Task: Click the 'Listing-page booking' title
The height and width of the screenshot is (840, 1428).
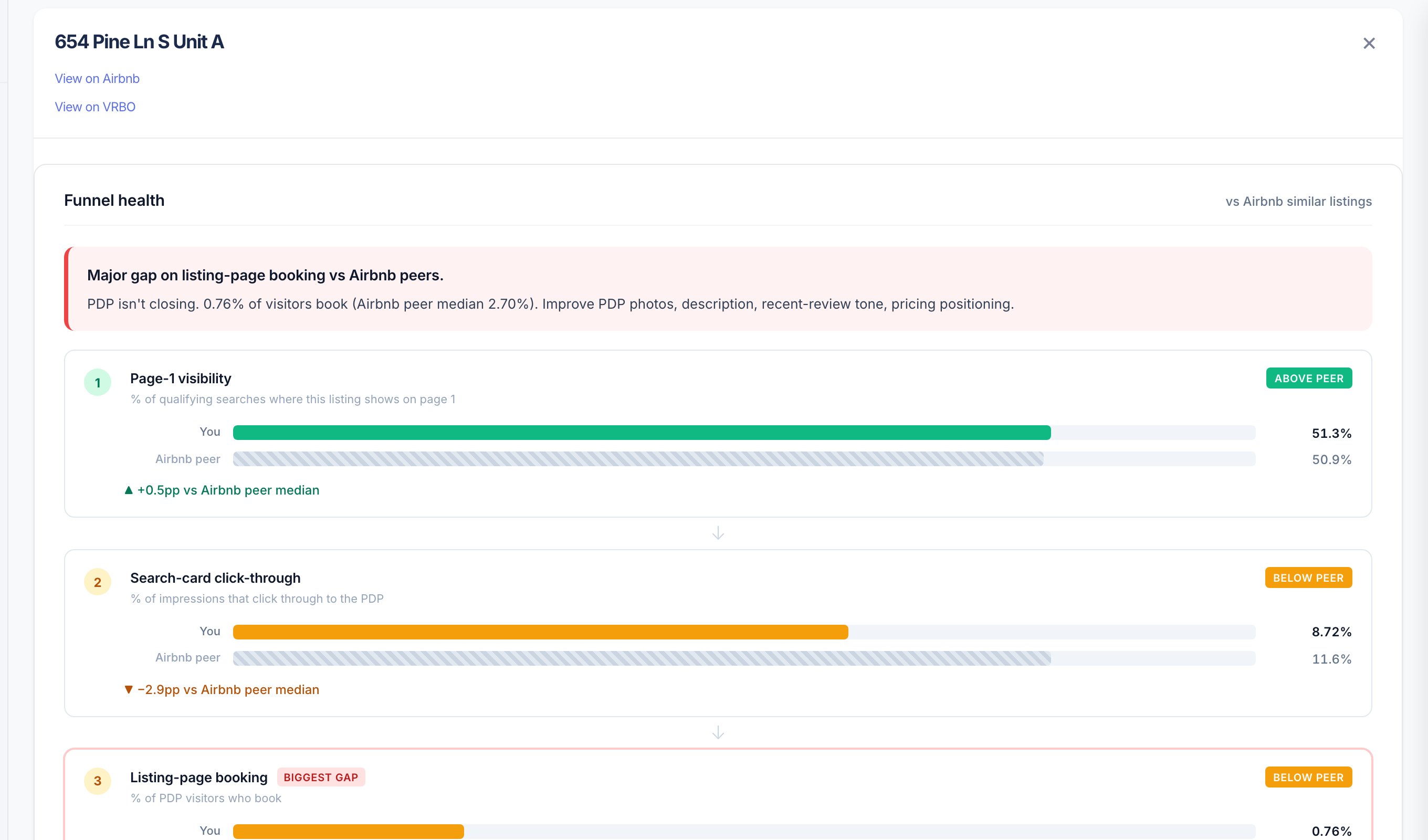Action: click(x=199, y=778)
